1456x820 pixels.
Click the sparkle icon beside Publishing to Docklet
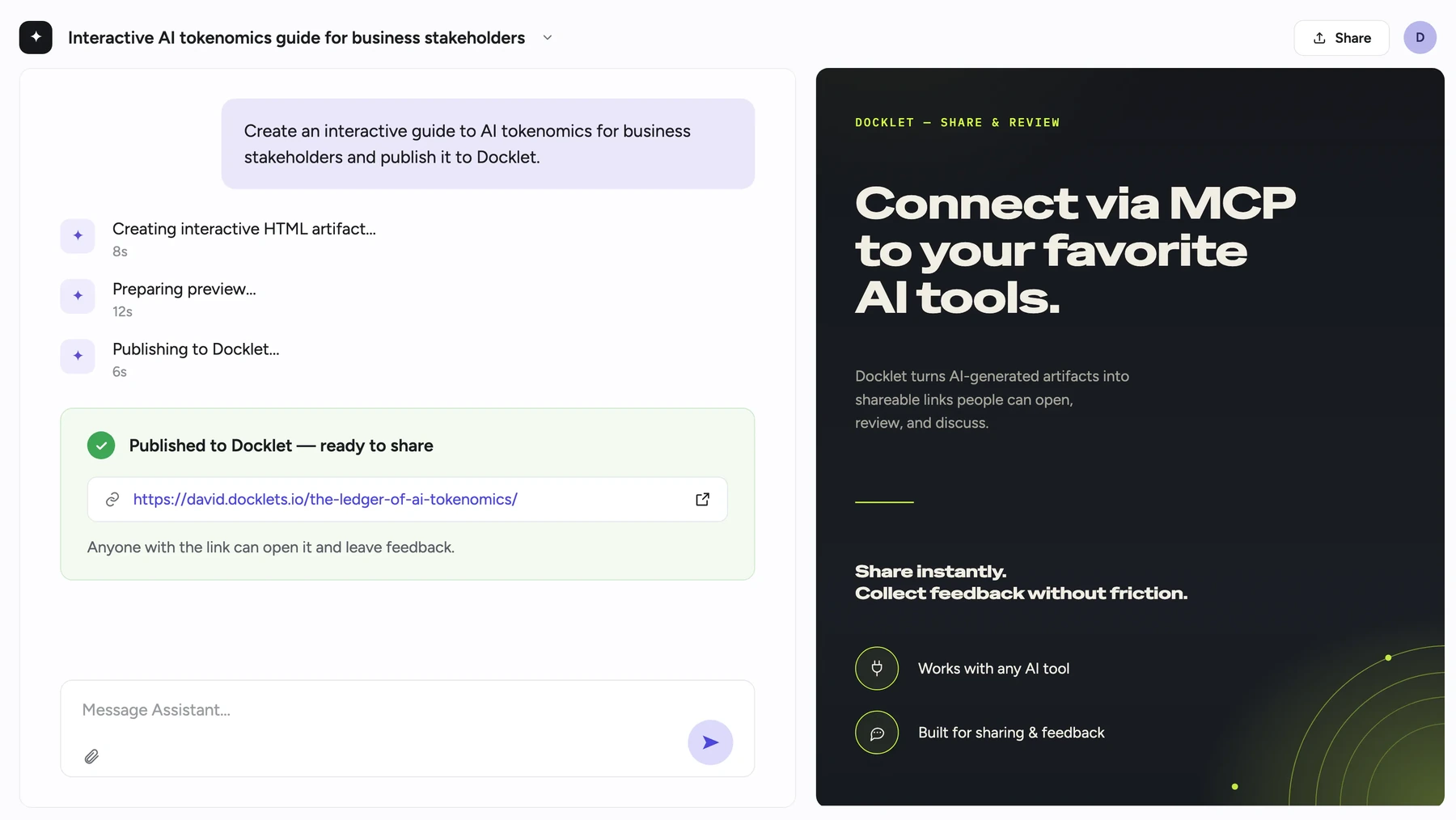point(78,356)
